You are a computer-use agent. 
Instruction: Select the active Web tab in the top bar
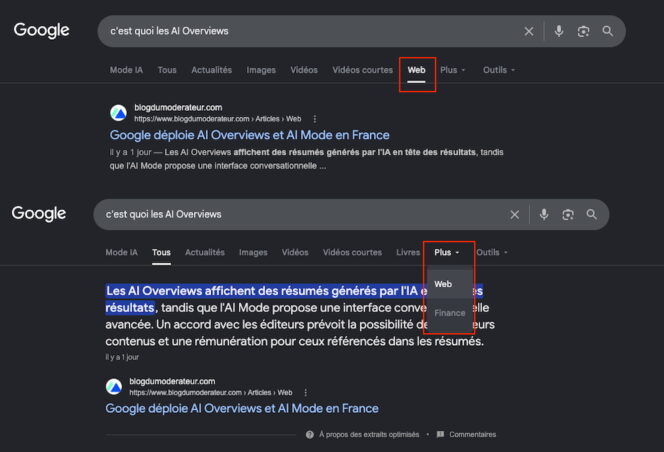[x=416, y=70]
